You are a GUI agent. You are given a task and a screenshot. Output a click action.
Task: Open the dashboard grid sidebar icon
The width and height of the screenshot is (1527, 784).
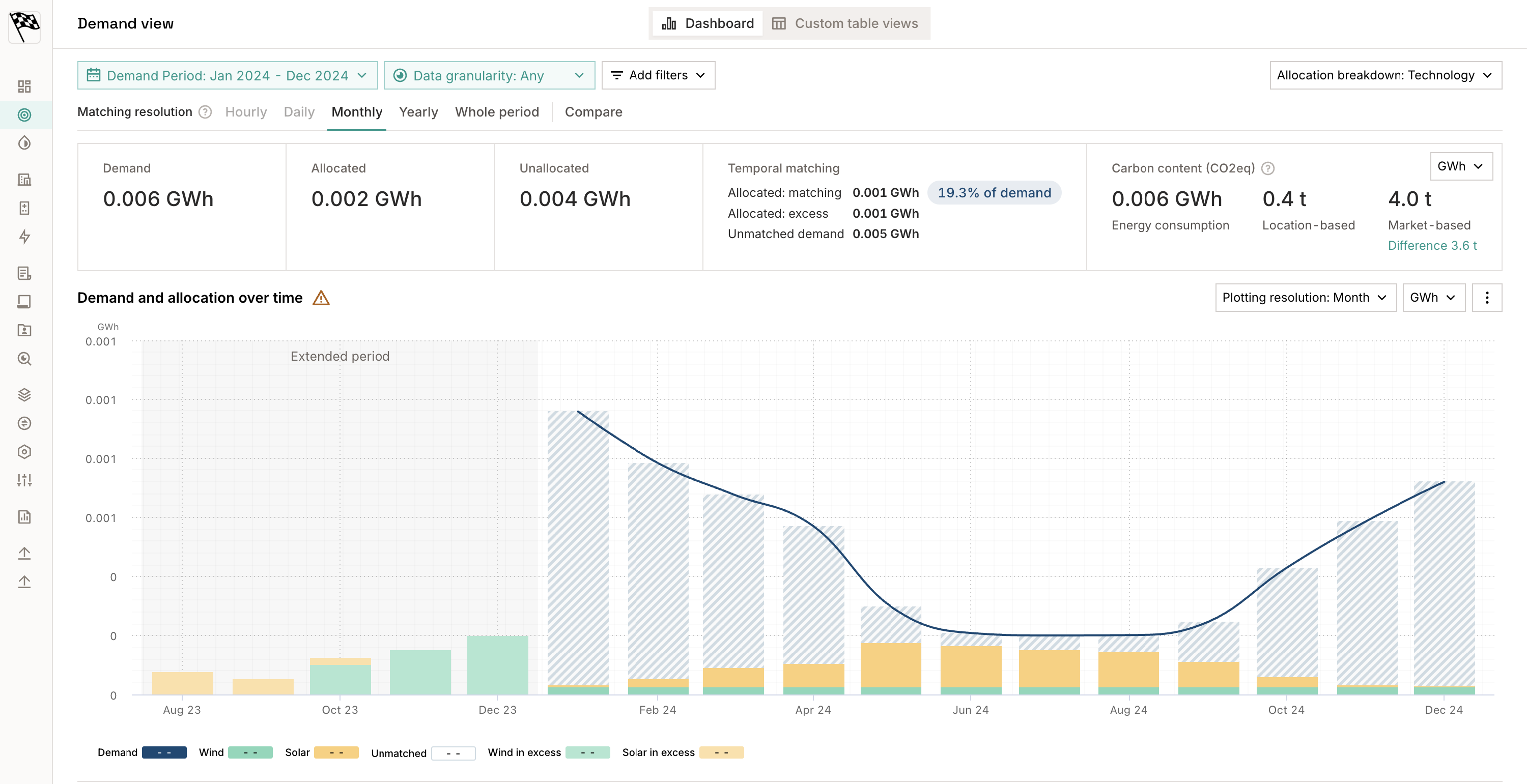[x=24, y=86]
